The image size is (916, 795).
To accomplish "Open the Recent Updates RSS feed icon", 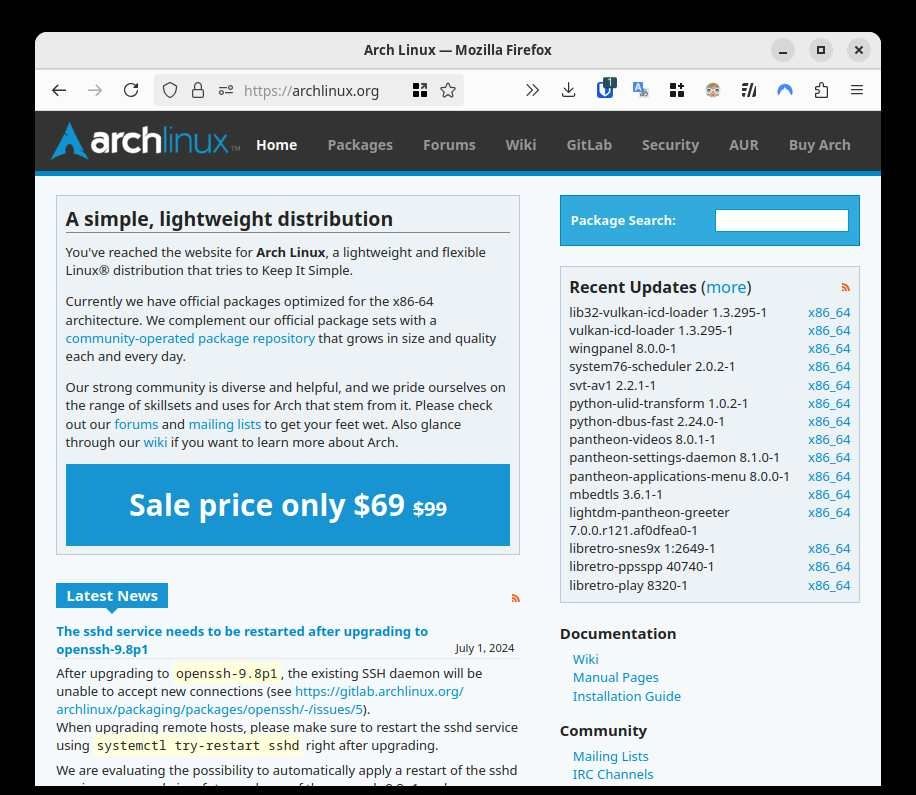I will pos(845,287).
